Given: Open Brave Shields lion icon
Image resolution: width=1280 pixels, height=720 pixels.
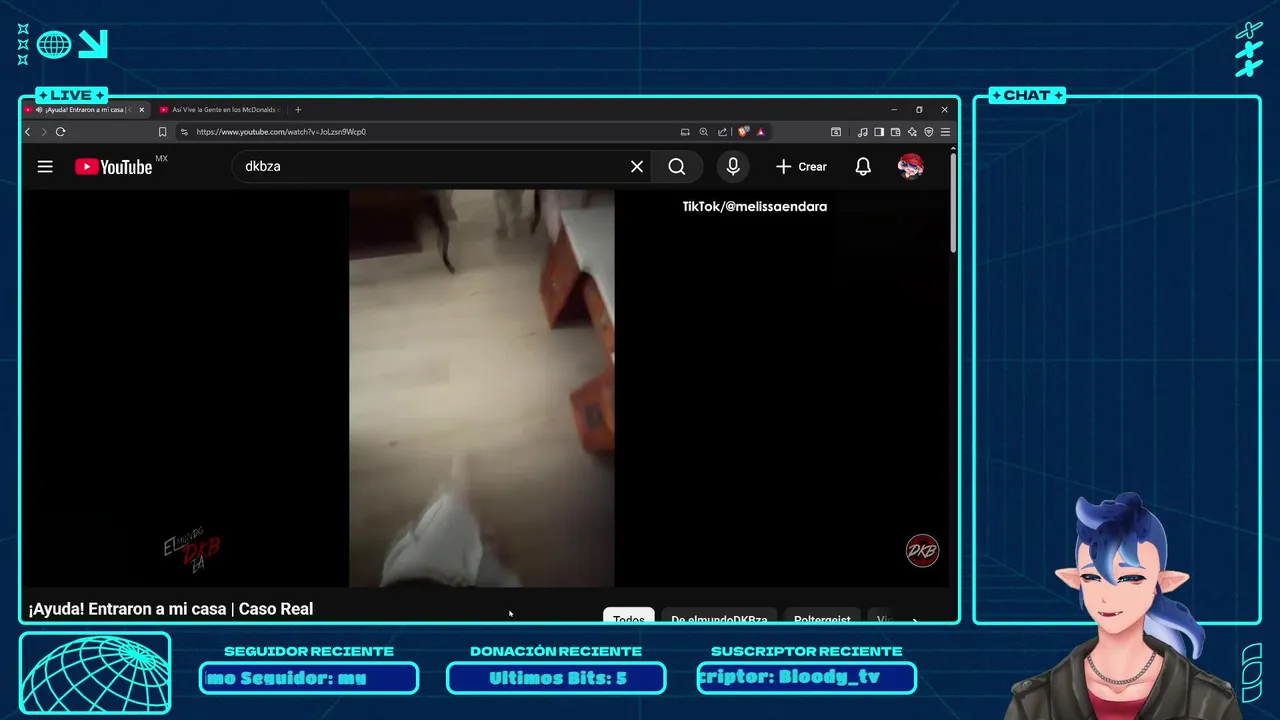Looking at the screenshot, I should pos(743,132).
